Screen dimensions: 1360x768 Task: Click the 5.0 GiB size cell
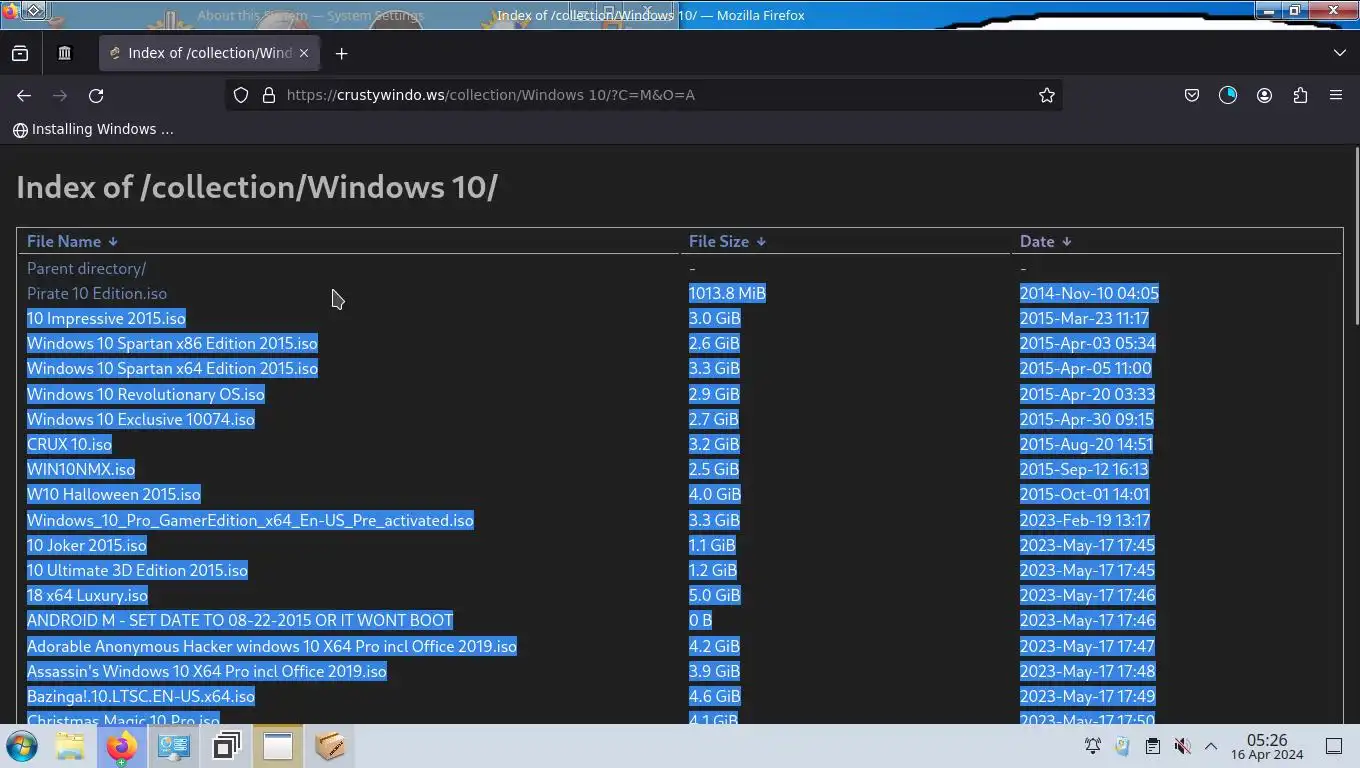point(715,595)
